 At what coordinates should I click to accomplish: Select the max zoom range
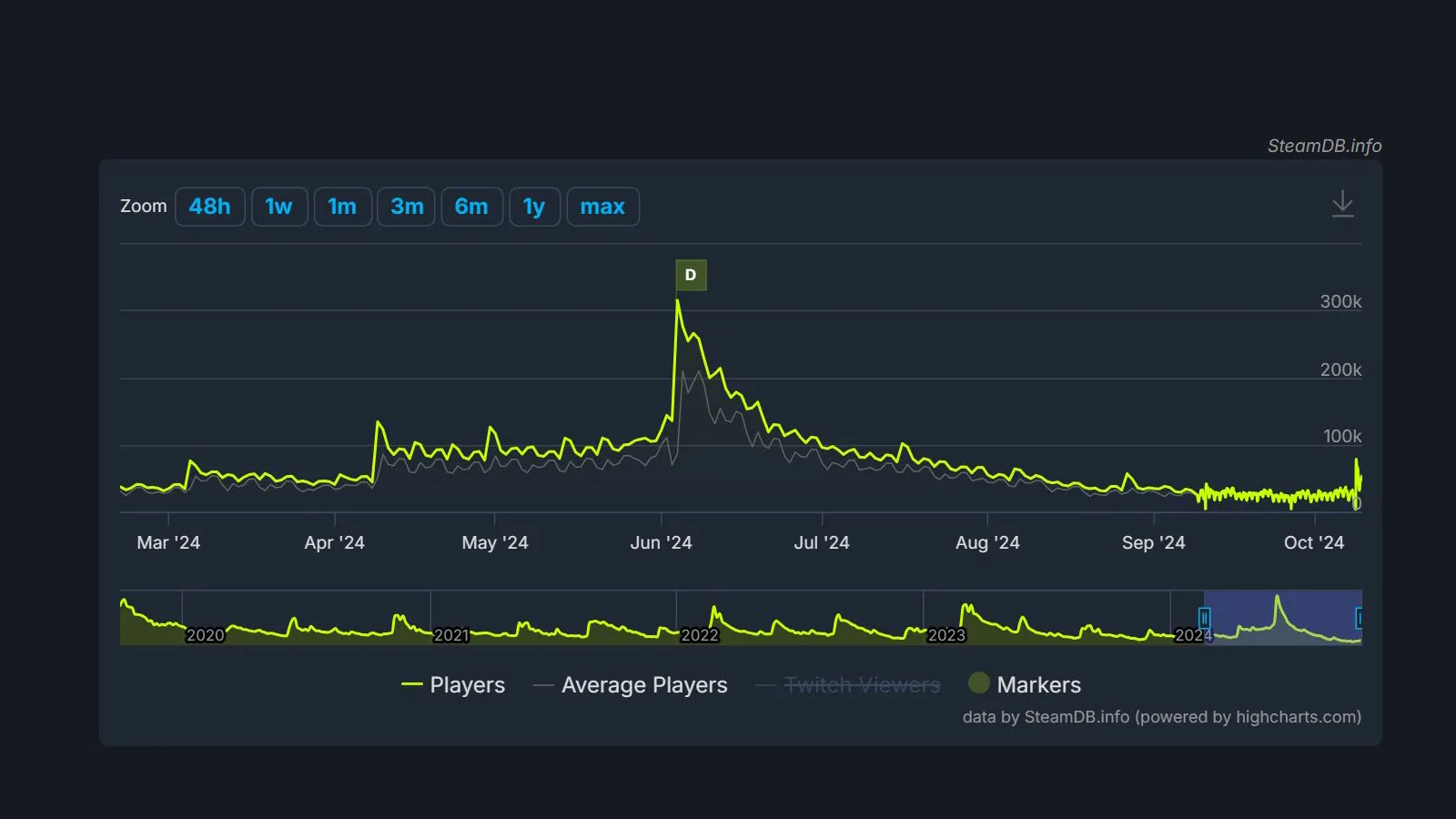point(602,207)
